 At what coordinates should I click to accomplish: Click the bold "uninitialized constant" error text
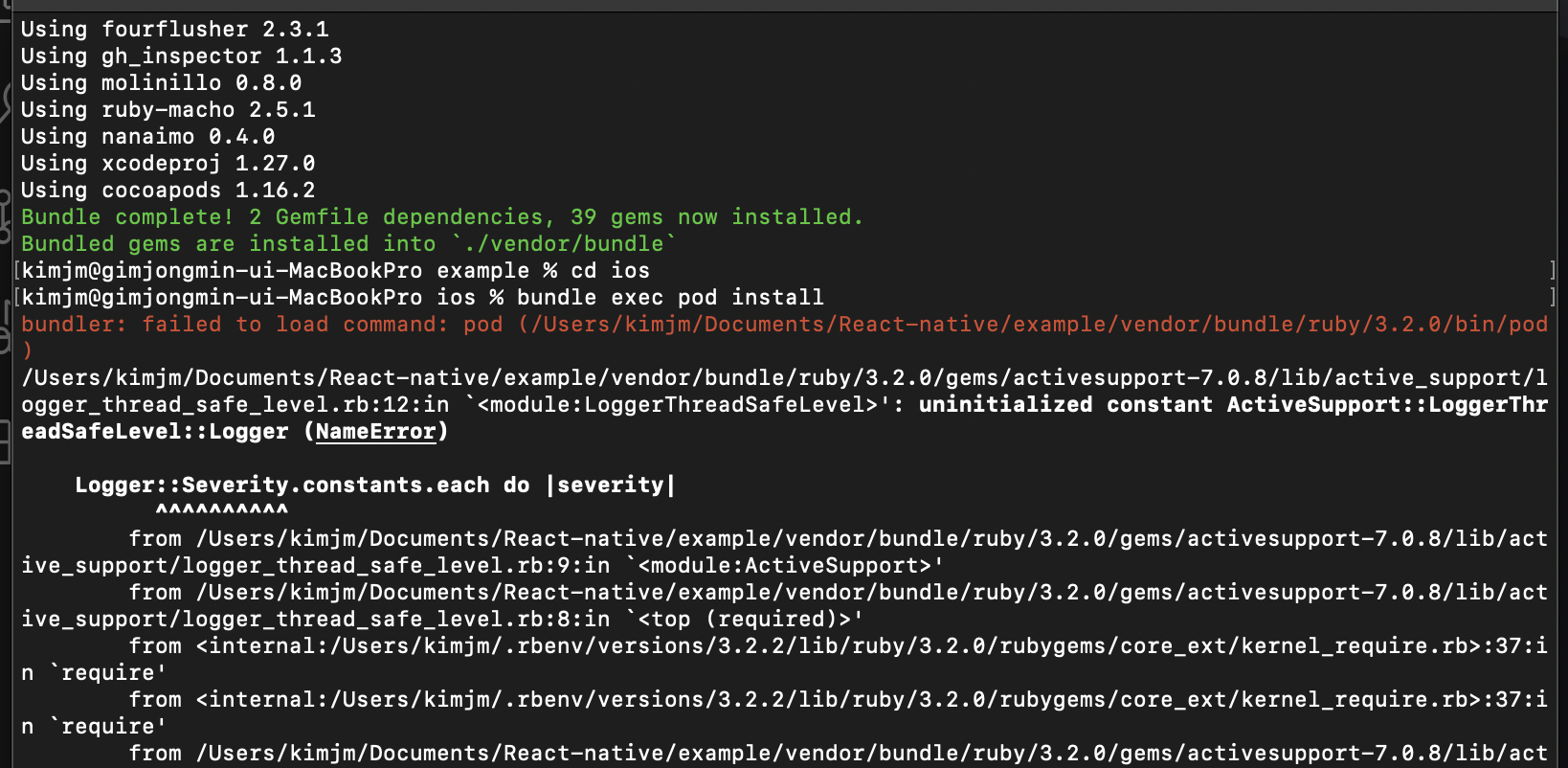pos(1005,405)
